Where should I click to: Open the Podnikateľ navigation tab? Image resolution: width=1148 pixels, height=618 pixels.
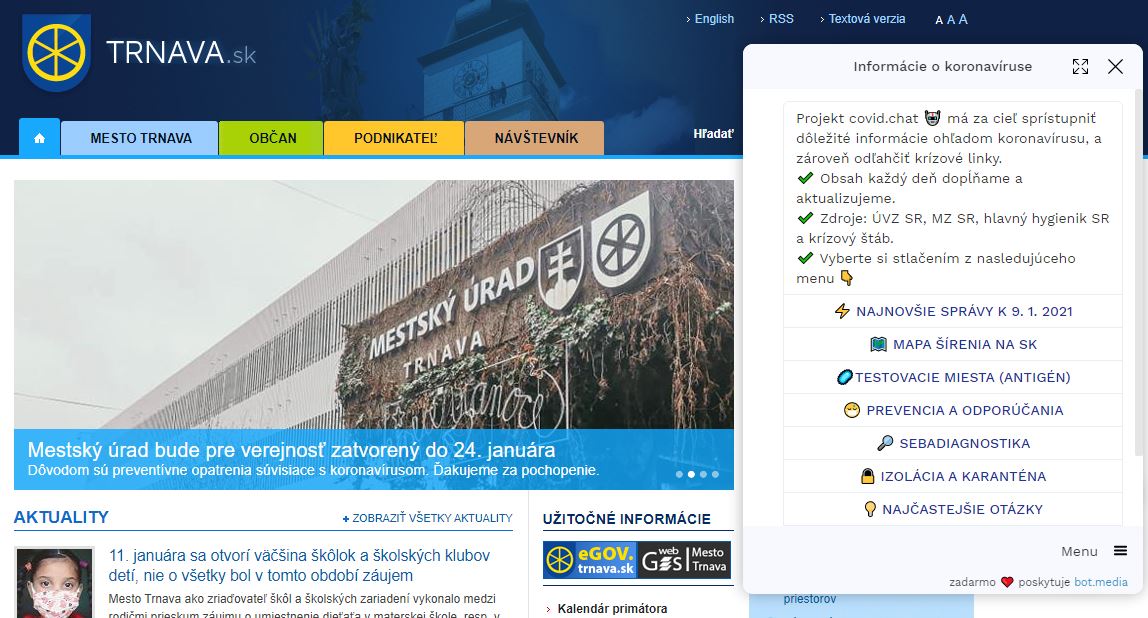click(x=394, y=138)
